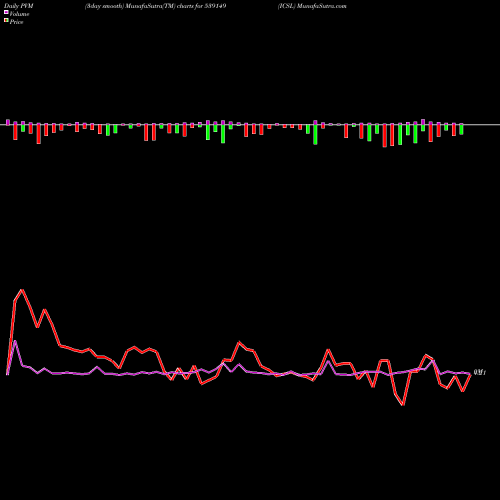This screenshot has width=500, height=500.
Task: Click the lowest dip of the red price line
Action: [x=403, y=405]
